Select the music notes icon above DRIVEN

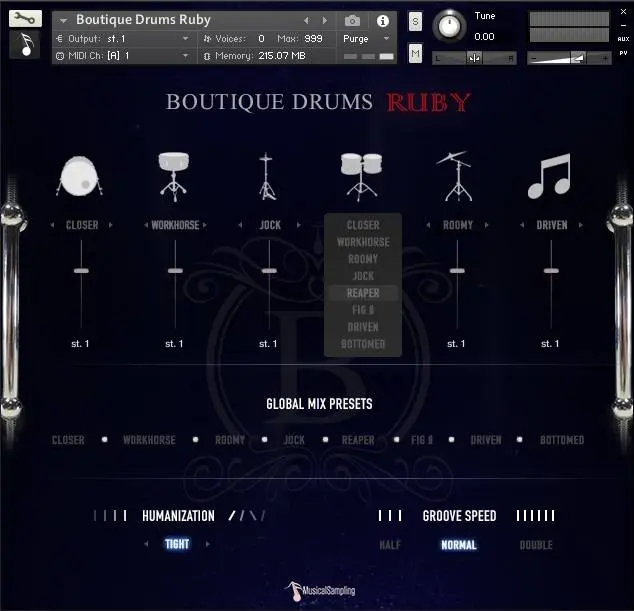click(549, 176)
